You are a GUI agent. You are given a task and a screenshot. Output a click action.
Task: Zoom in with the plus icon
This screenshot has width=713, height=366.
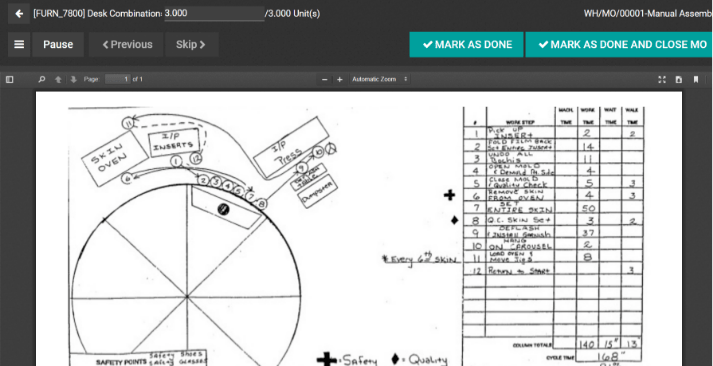[x=339, y=80]
